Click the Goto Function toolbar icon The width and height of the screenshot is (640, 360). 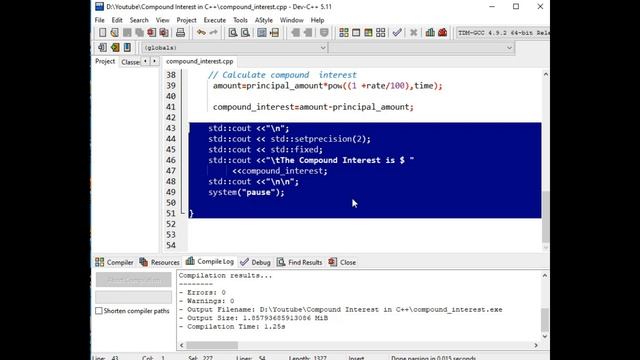pyautogui.click(x=262, y=33)
